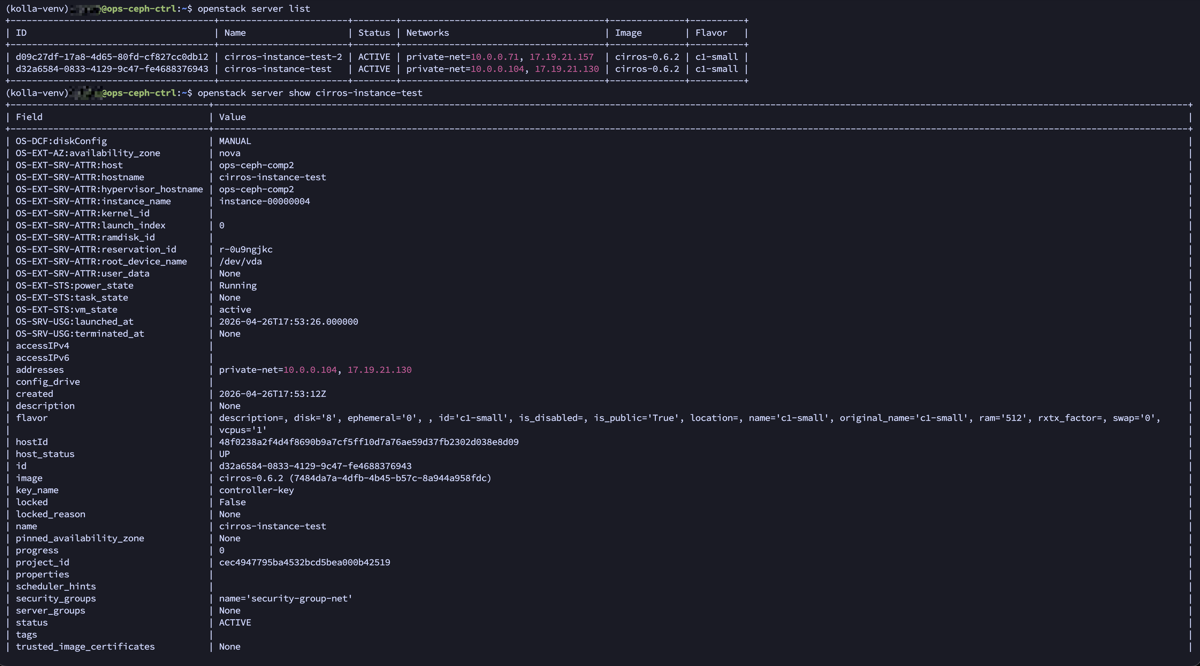This screenshot has height=666, width=1200.
Task: Click the locked_reason field name
Action: (x=51, y=513)
